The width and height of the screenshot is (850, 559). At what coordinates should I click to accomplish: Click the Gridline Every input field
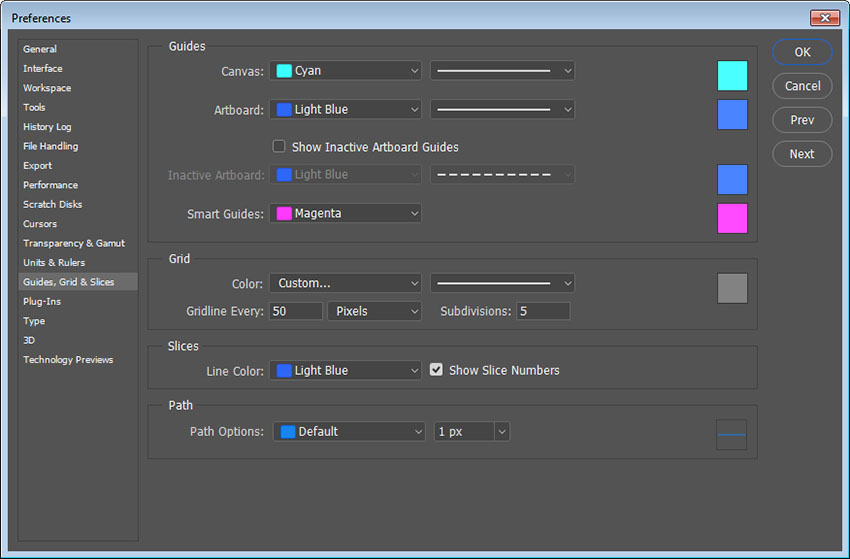pyautogui.click(x=295, y=311)
